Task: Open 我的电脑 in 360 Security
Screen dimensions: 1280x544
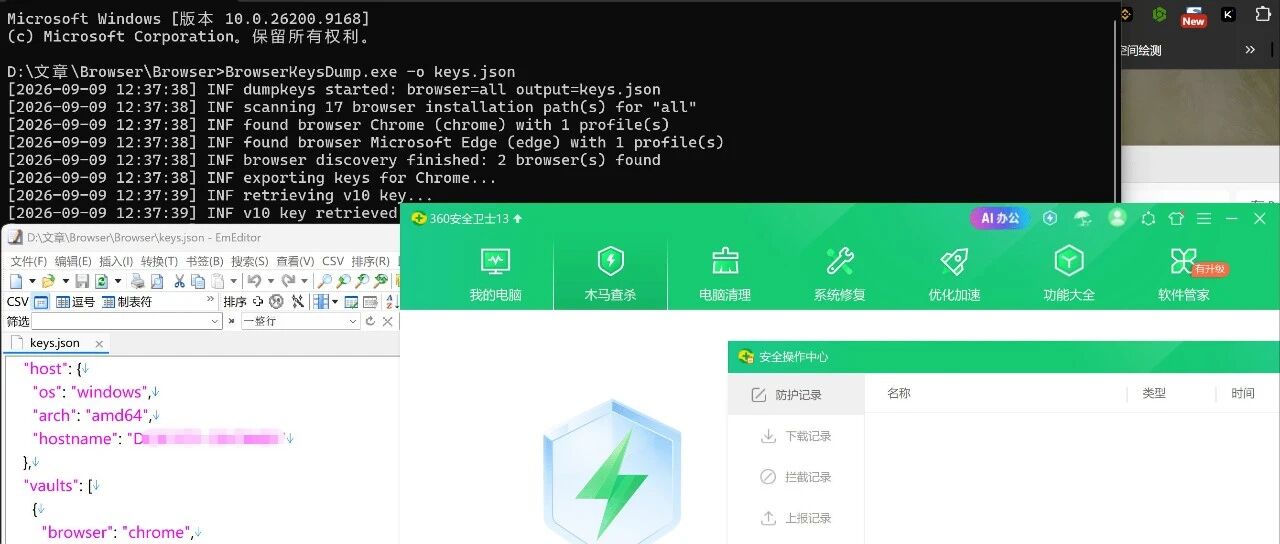Action: (496, 273)
